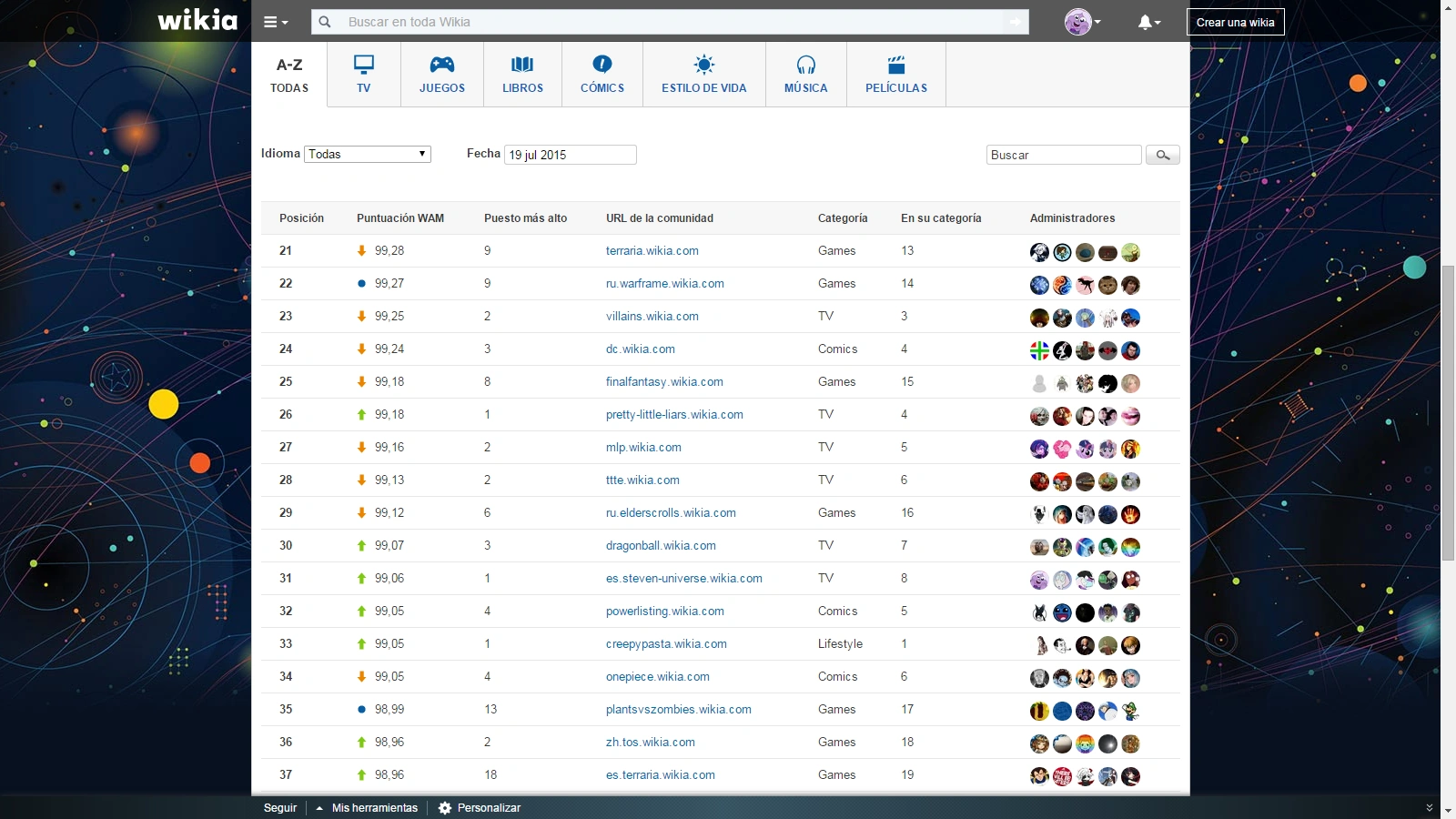The image size is (1456, 819).
Task: Open the hamburger navigation menu
Action: [275, 22]
